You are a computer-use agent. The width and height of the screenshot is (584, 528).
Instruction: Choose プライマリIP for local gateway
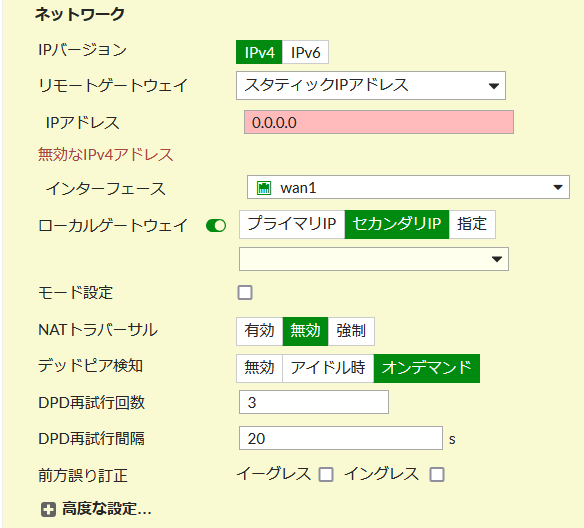pyautogui.click(x=292, y=224)
